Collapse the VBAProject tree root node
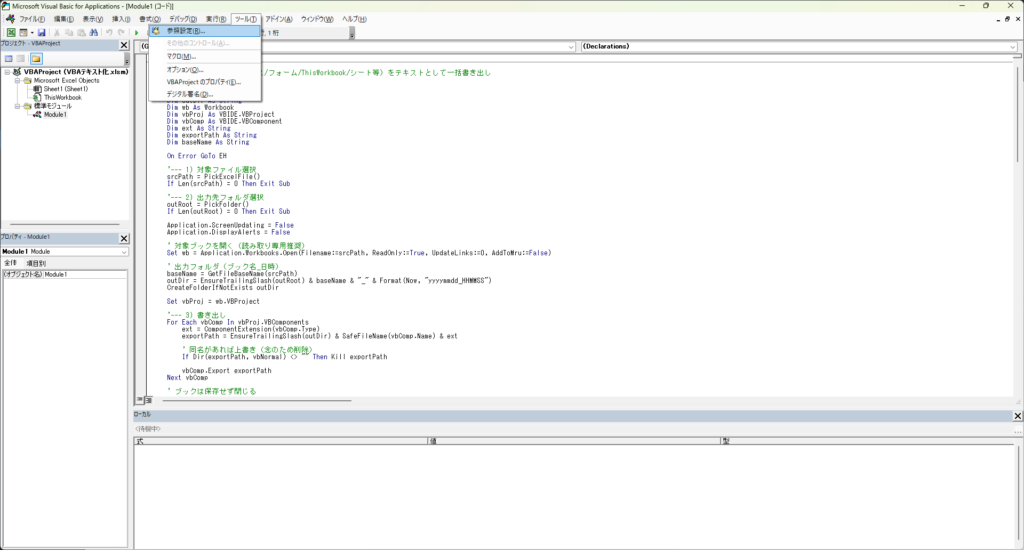Viewport: 1024px width, 550px height. (x=7, y=72)
